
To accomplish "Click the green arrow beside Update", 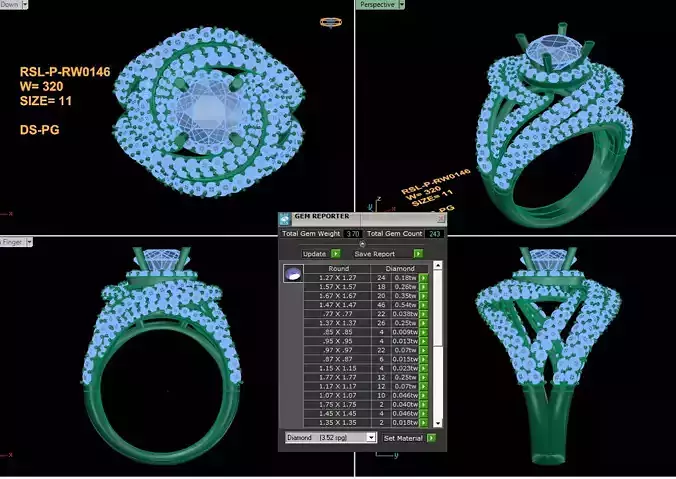I will click(336, 254).
